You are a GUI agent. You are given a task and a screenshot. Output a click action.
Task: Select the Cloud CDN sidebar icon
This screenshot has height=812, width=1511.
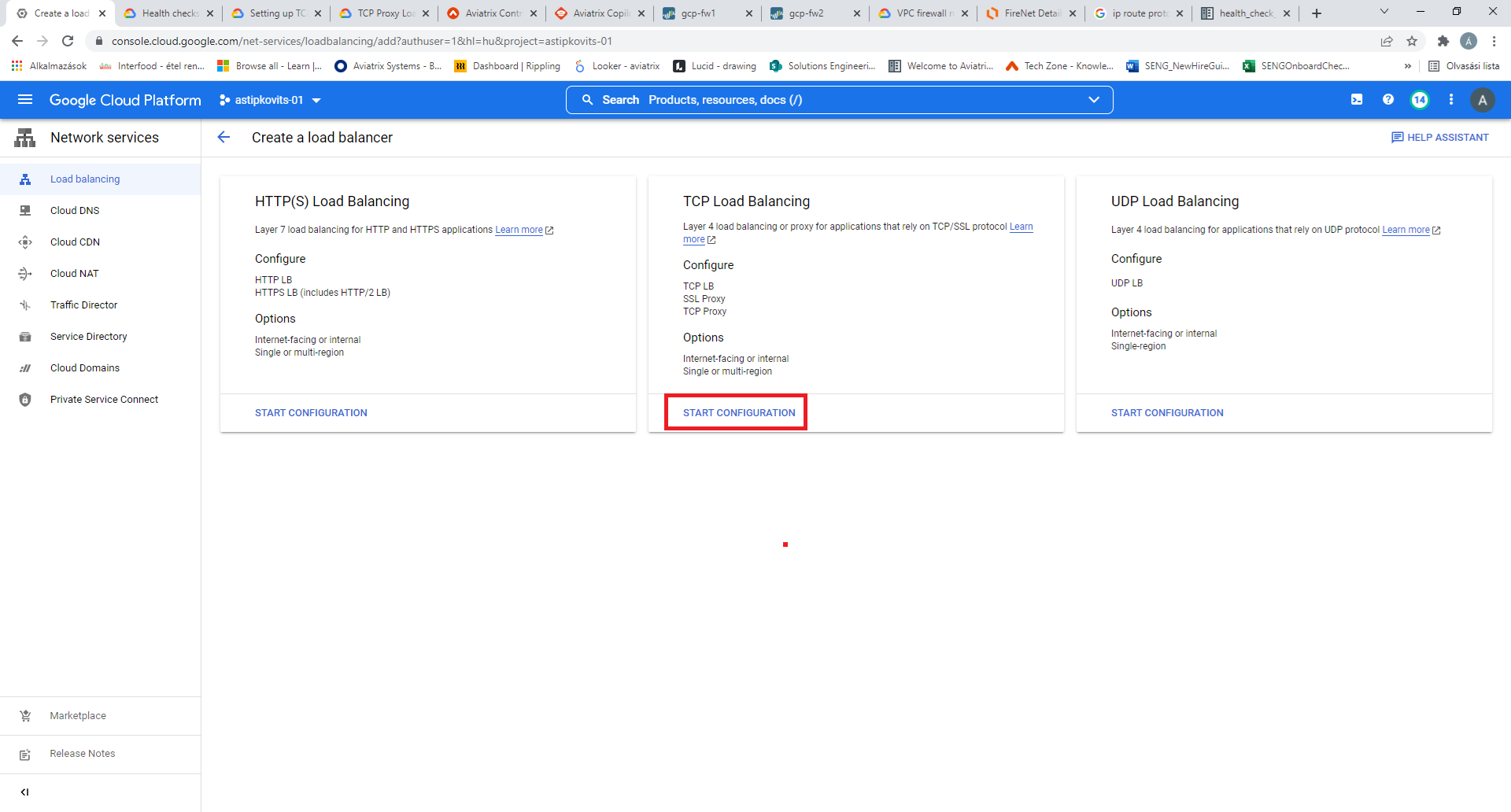point(26,242)
